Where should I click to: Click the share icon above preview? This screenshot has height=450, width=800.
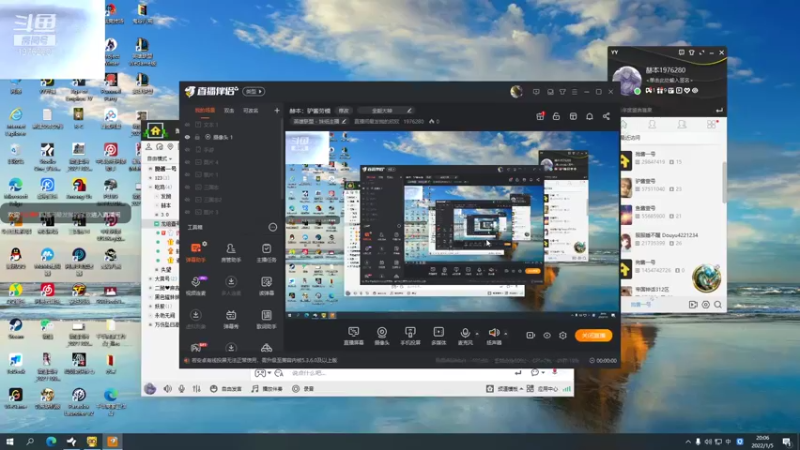[606, 116]
